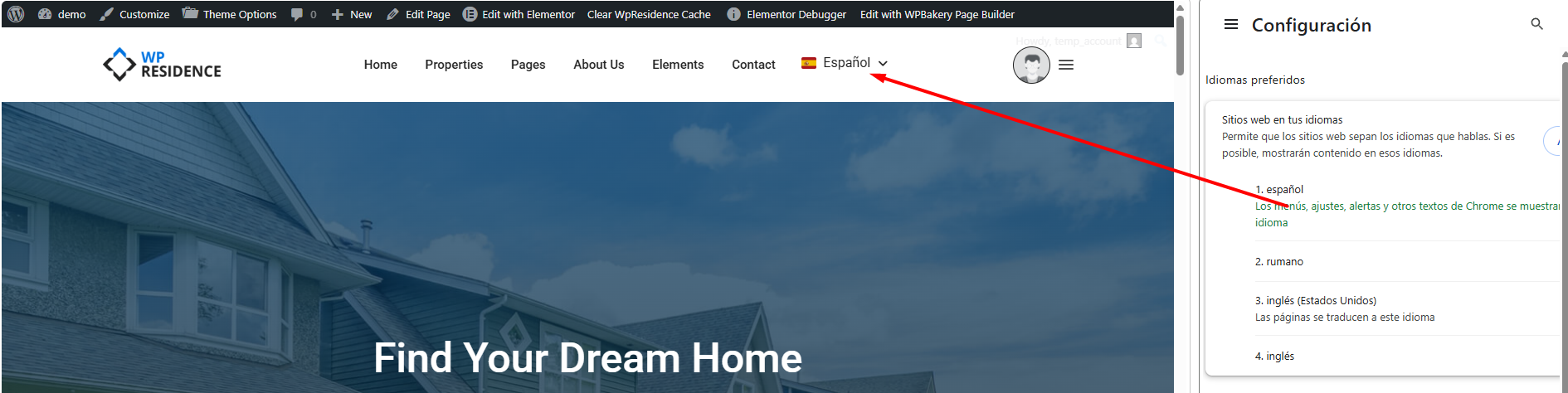
Task: Click the user avatar in site header
Action: coord(1031,65)
